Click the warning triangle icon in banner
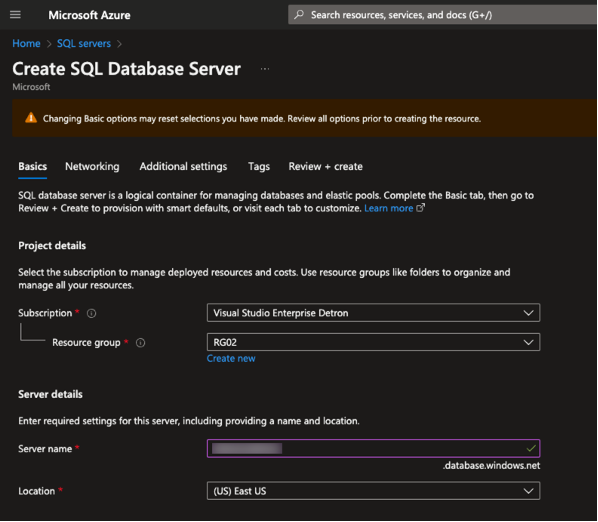598x522 pixels. coord(31,118)
